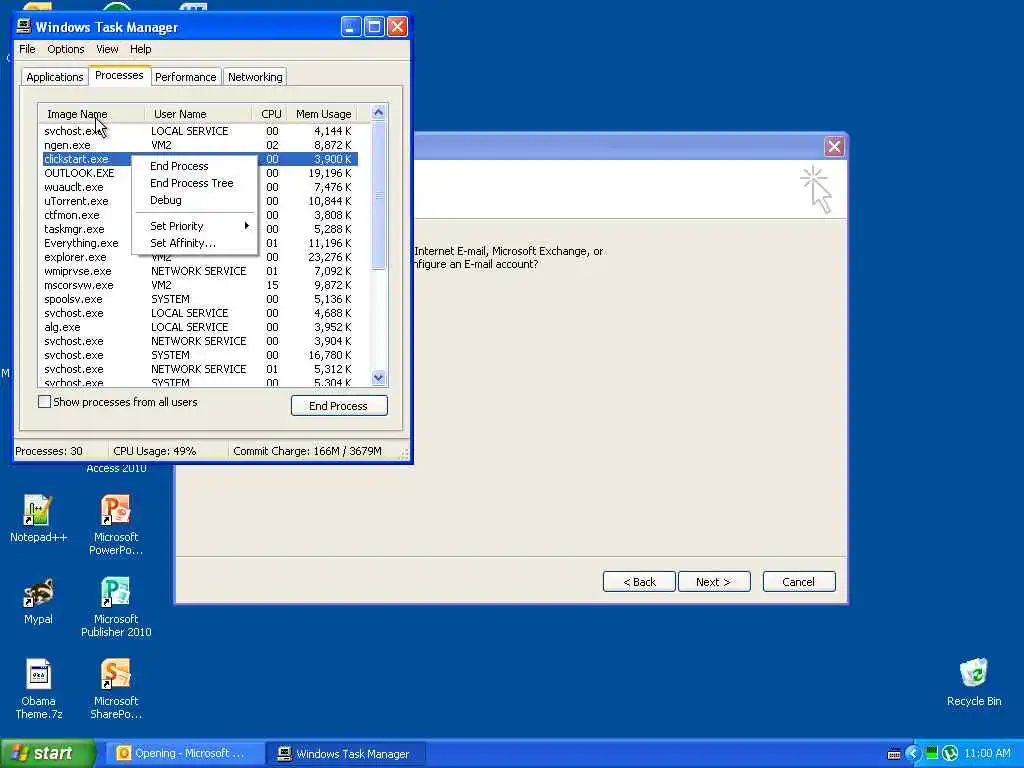Click the End Process button
The height and width of the screenshot is (768, 1024).
click(x=339, y=406)
